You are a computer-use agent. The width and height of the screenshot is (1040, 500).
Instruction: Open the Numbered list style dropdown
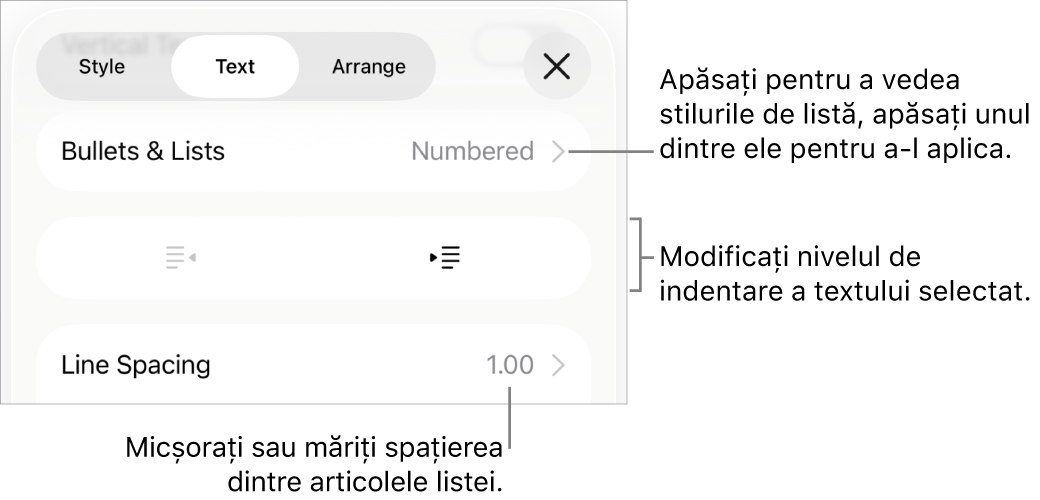[x=472, y=152]
